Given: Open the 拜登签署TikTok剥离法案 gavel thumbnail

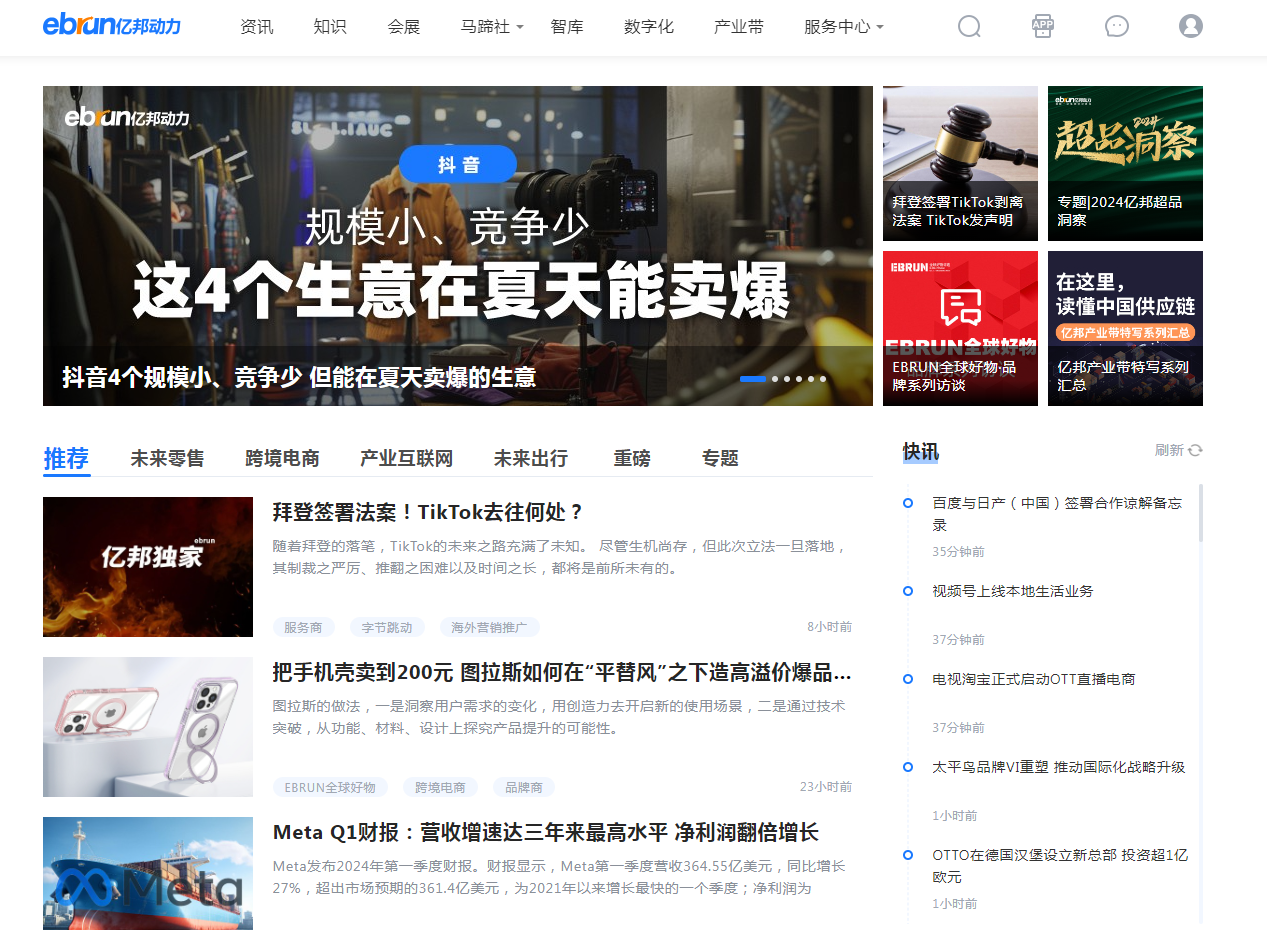Looking at the screenshot, I should coord(960,163).
